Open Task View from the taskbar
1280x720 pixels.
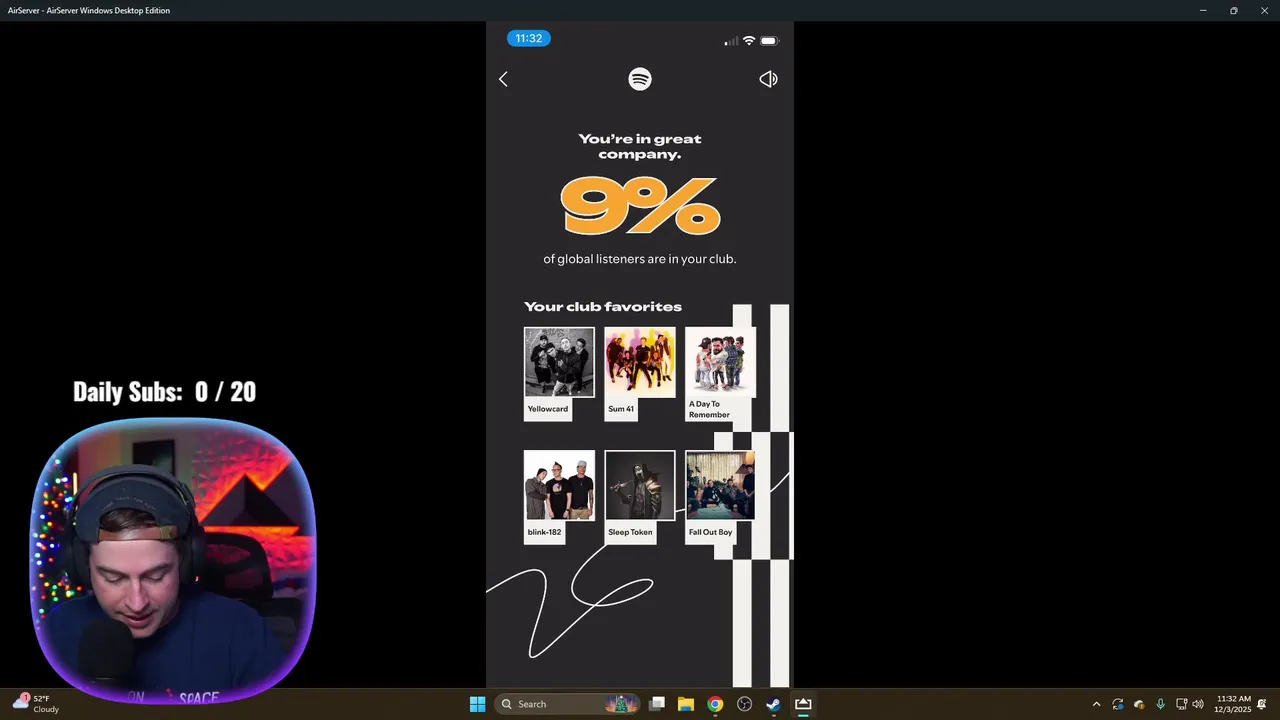[x=657, y=704]
